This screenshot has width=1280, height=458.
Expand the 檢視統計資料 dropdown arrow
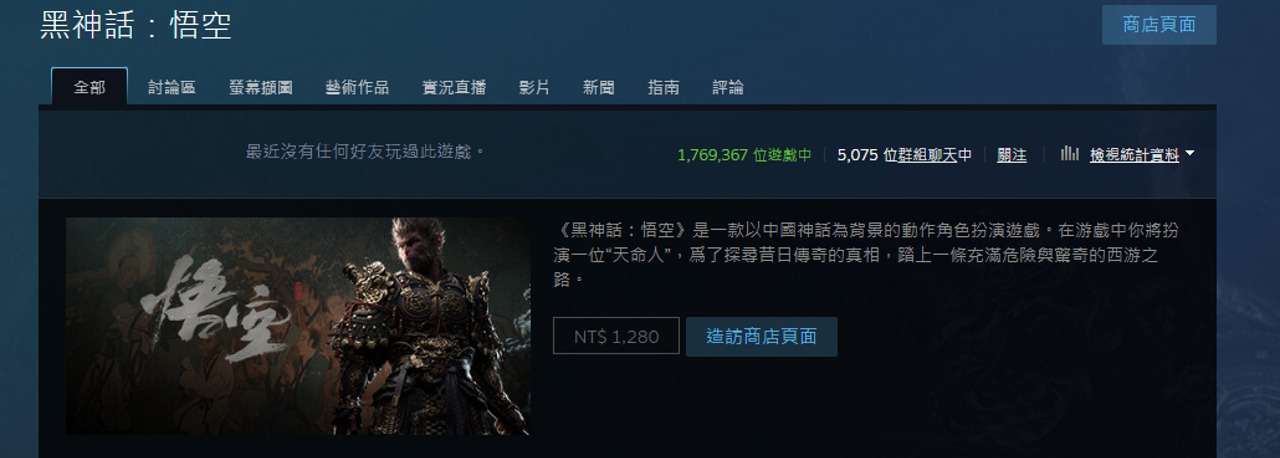point(1190,155)
